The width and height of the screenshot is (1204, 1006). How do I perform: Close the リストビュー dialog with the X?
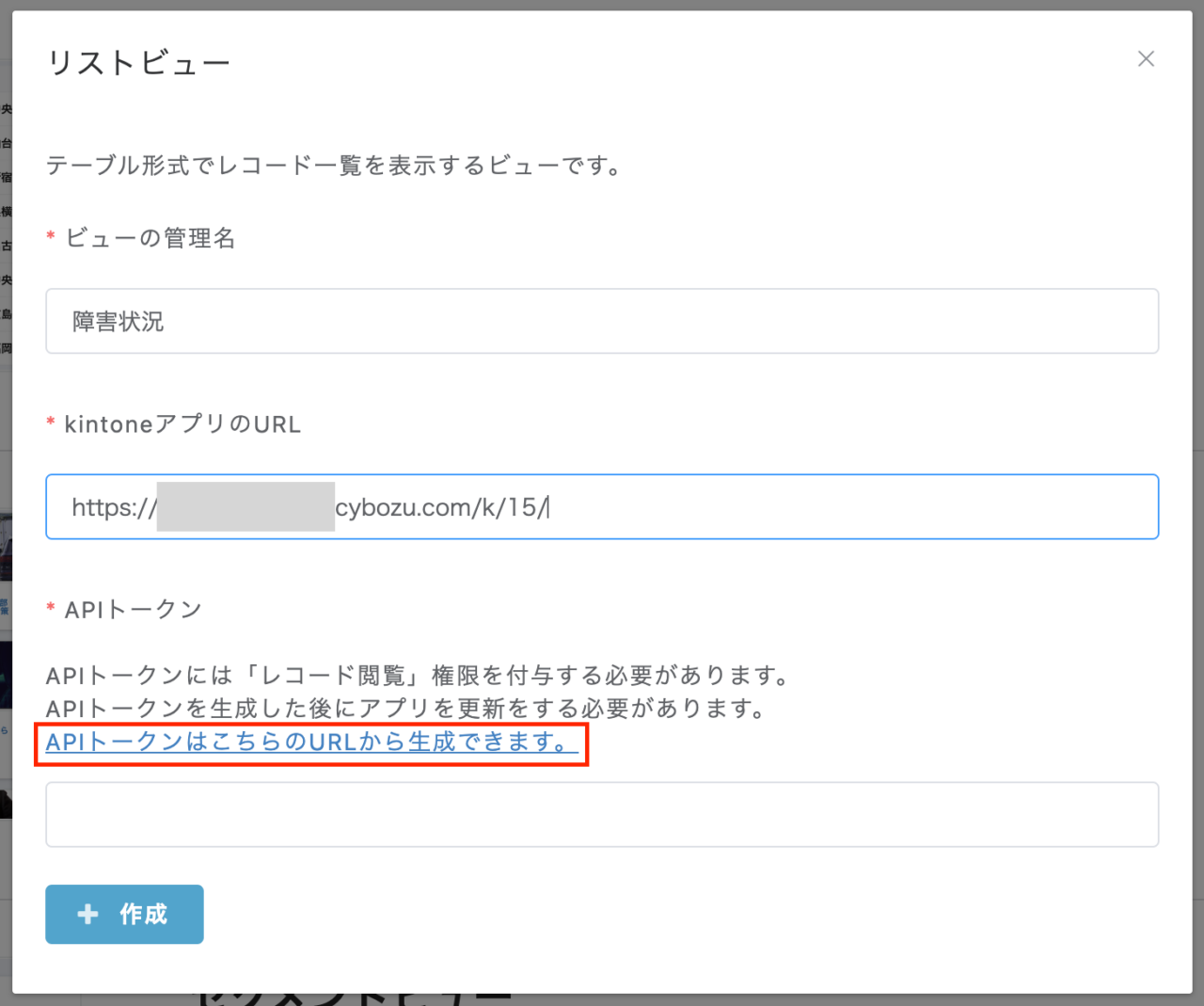click(1146, 59)
